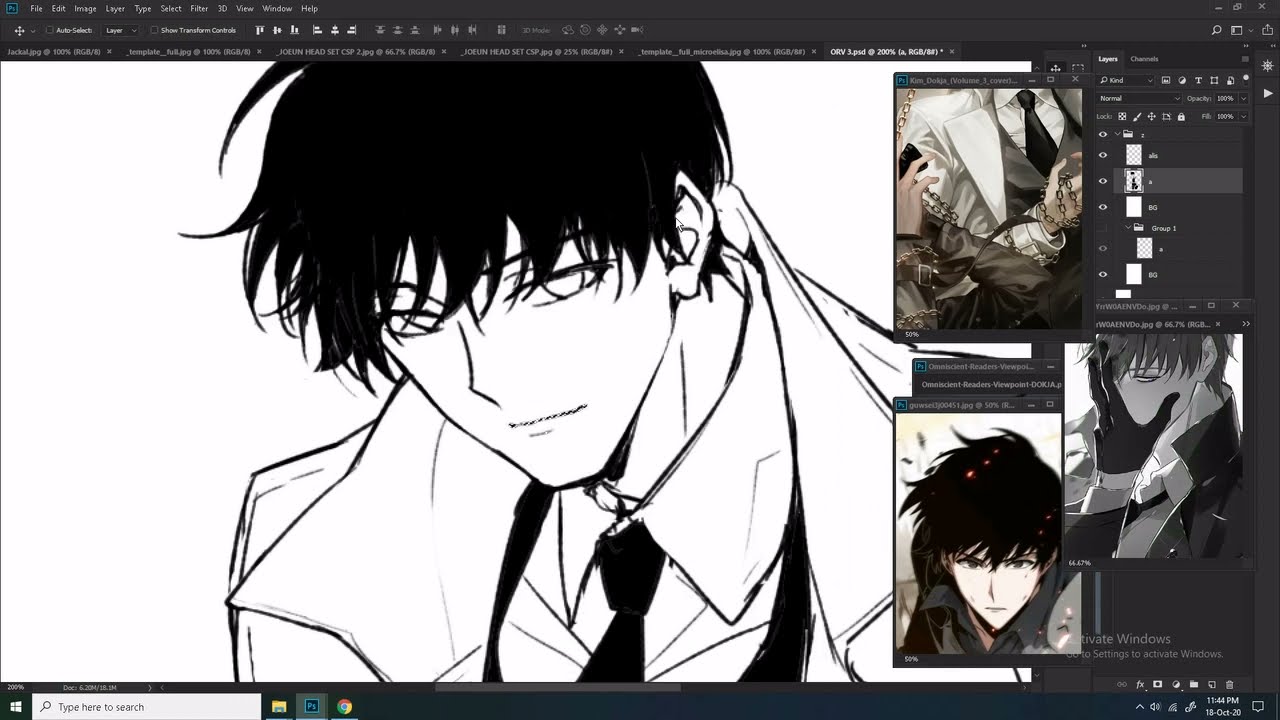Open the Filter menu

199,8
